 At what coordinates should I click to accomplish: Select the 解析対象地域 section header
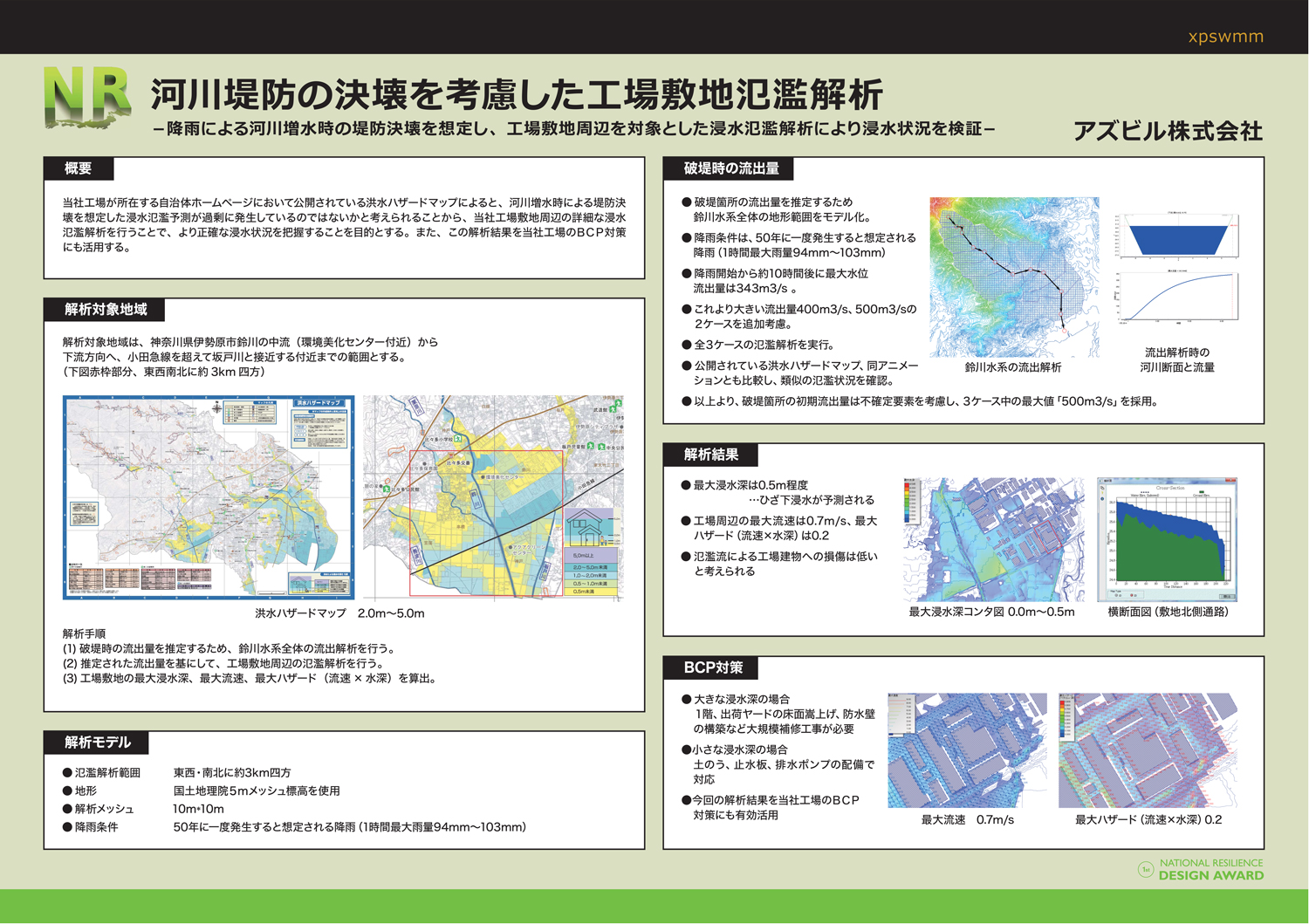[x=105, y=310]
